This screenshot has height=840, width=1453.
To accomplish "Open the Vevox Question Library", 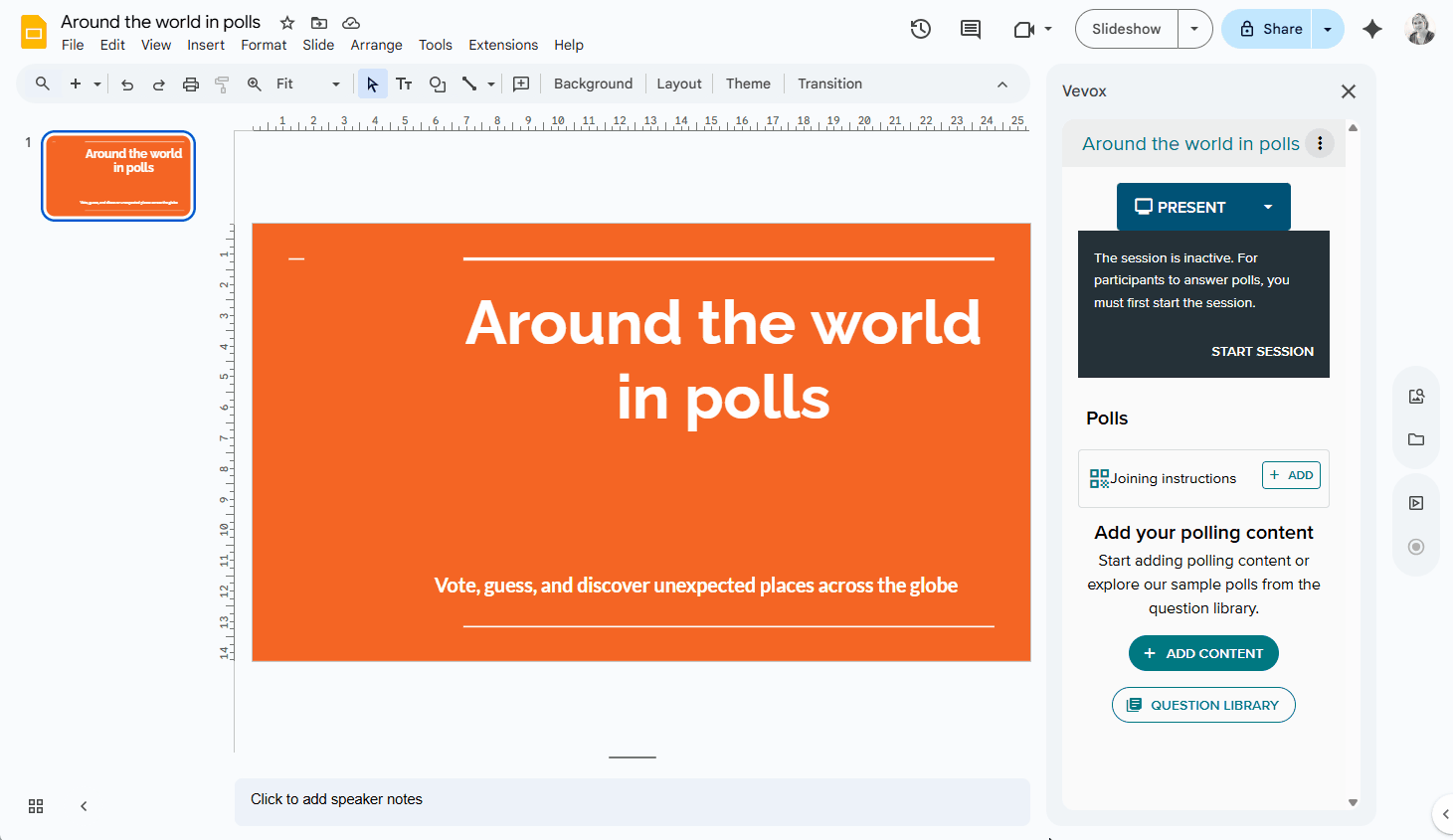I will (x=1203, y=704).
